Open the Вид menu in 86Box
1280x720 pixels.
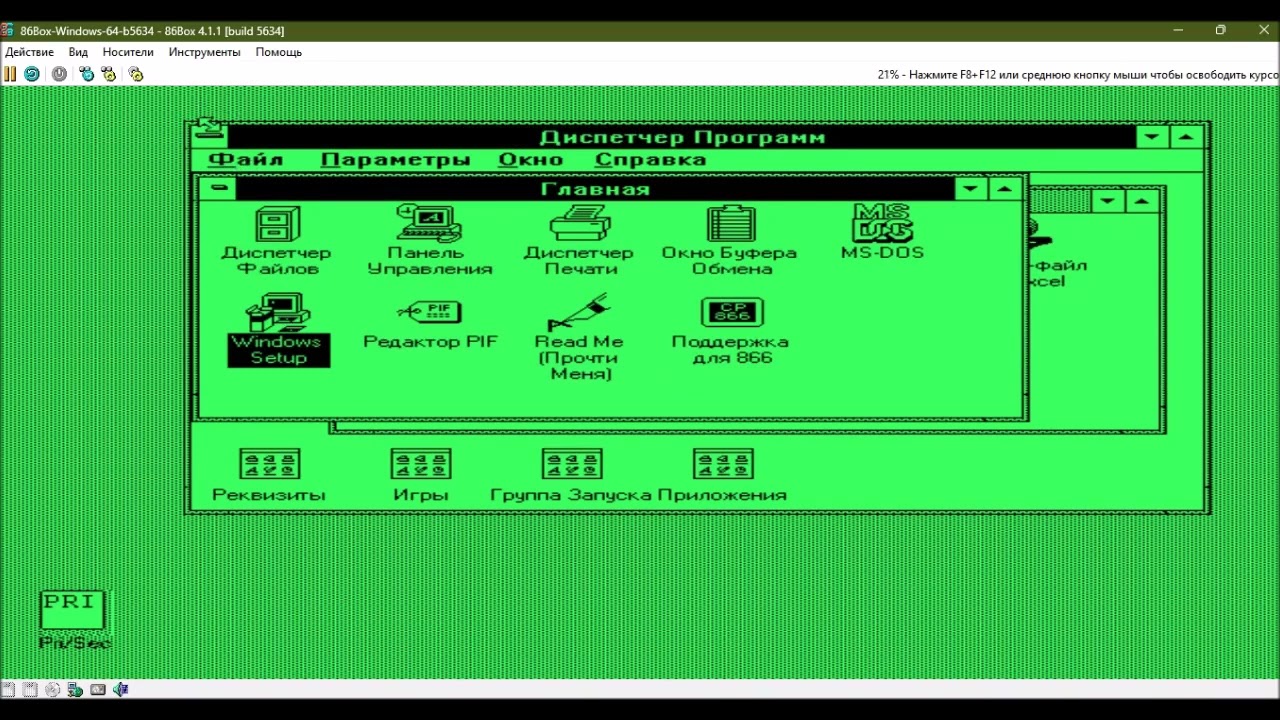78,52
